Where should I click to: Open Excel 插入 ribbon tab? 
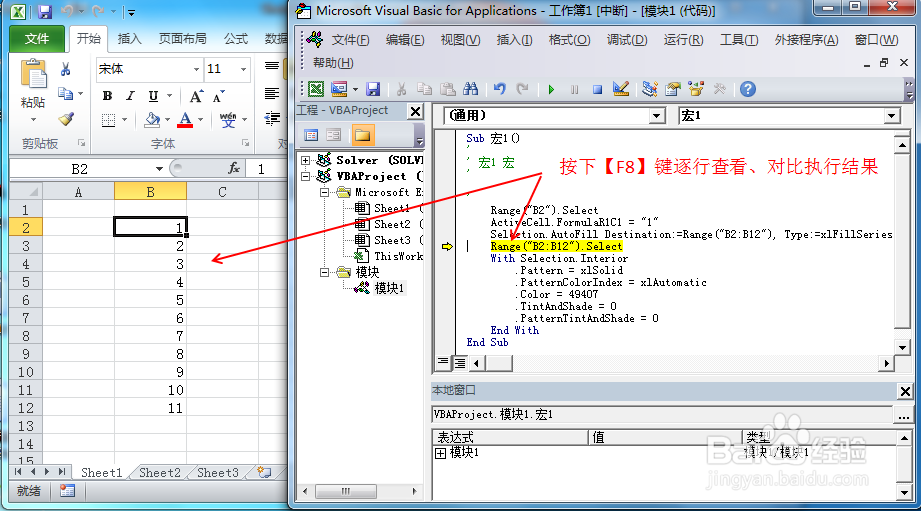129,39
